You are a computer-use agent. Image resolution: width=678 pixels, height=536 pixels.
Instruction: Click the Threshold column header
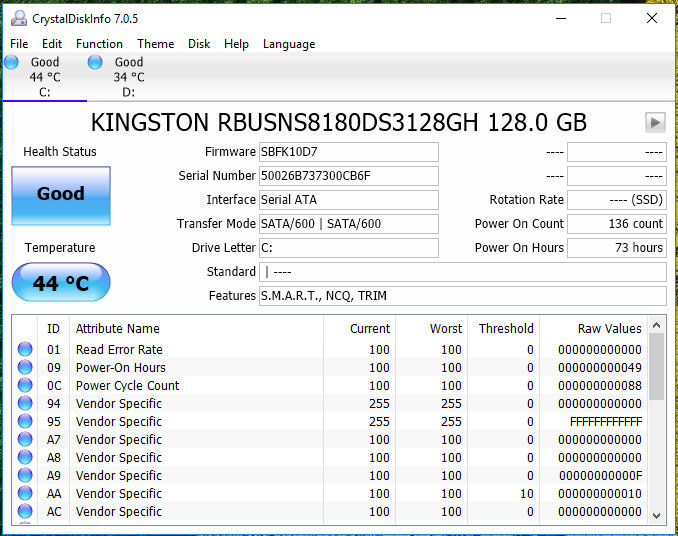coord(506,329)
